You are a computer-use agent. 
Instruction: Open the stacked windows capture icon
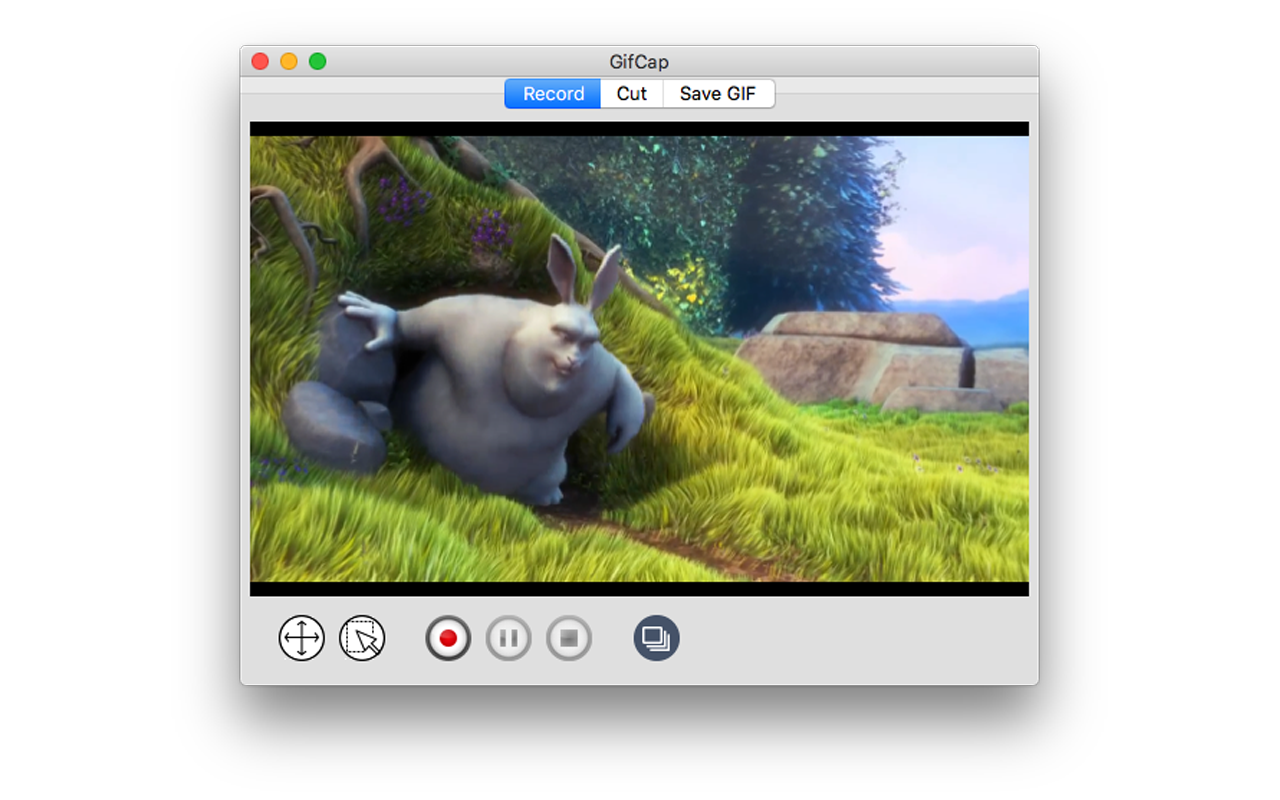click(x=657, y=638)
